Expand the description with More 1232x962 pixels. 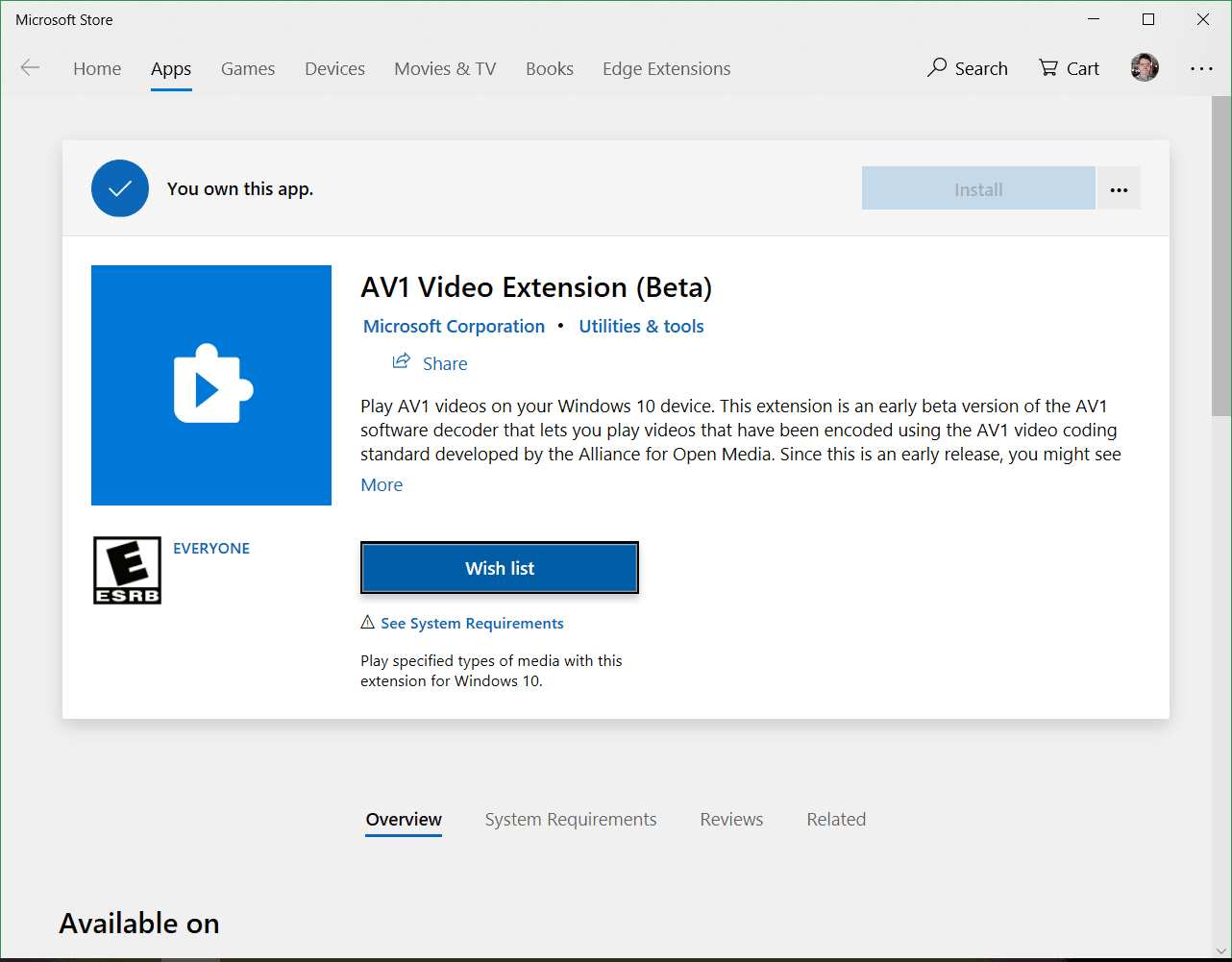tap(382, 485)
